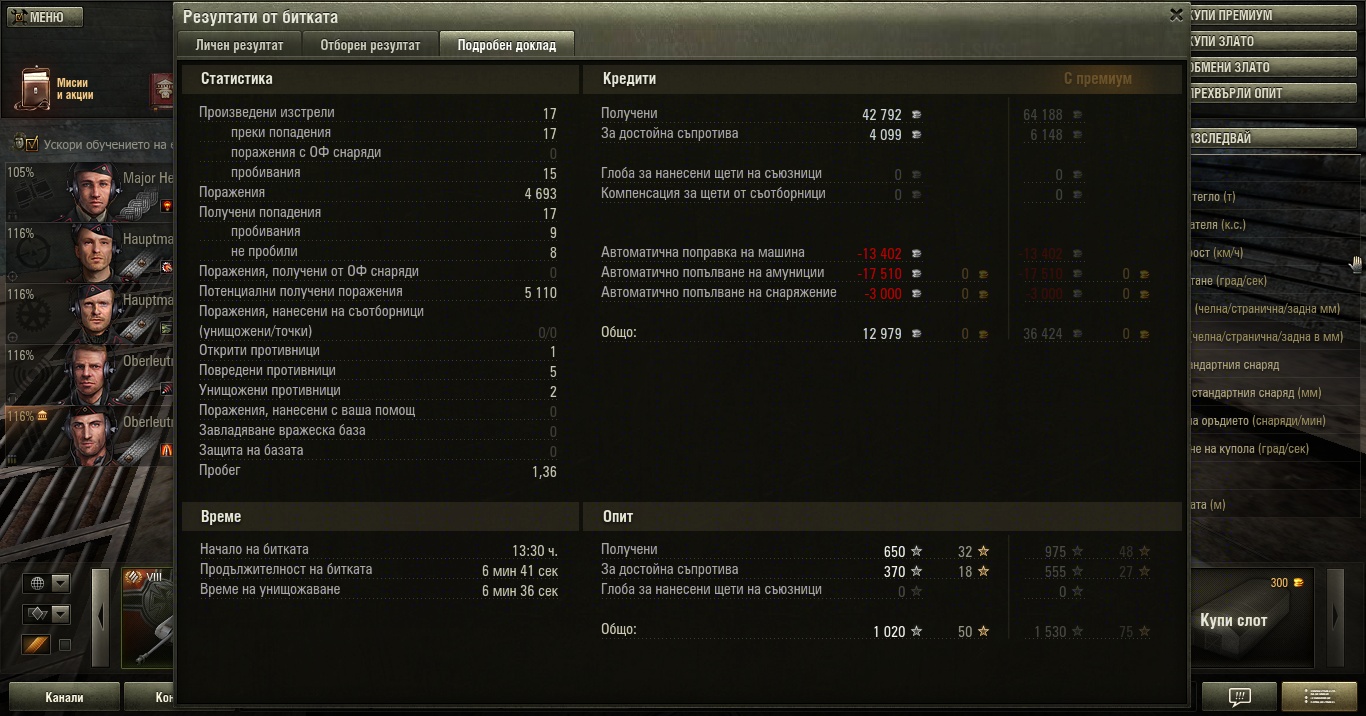Screen dimensions: 1366x716
Task: Click the red book icon beside missions
Action: 162,91
